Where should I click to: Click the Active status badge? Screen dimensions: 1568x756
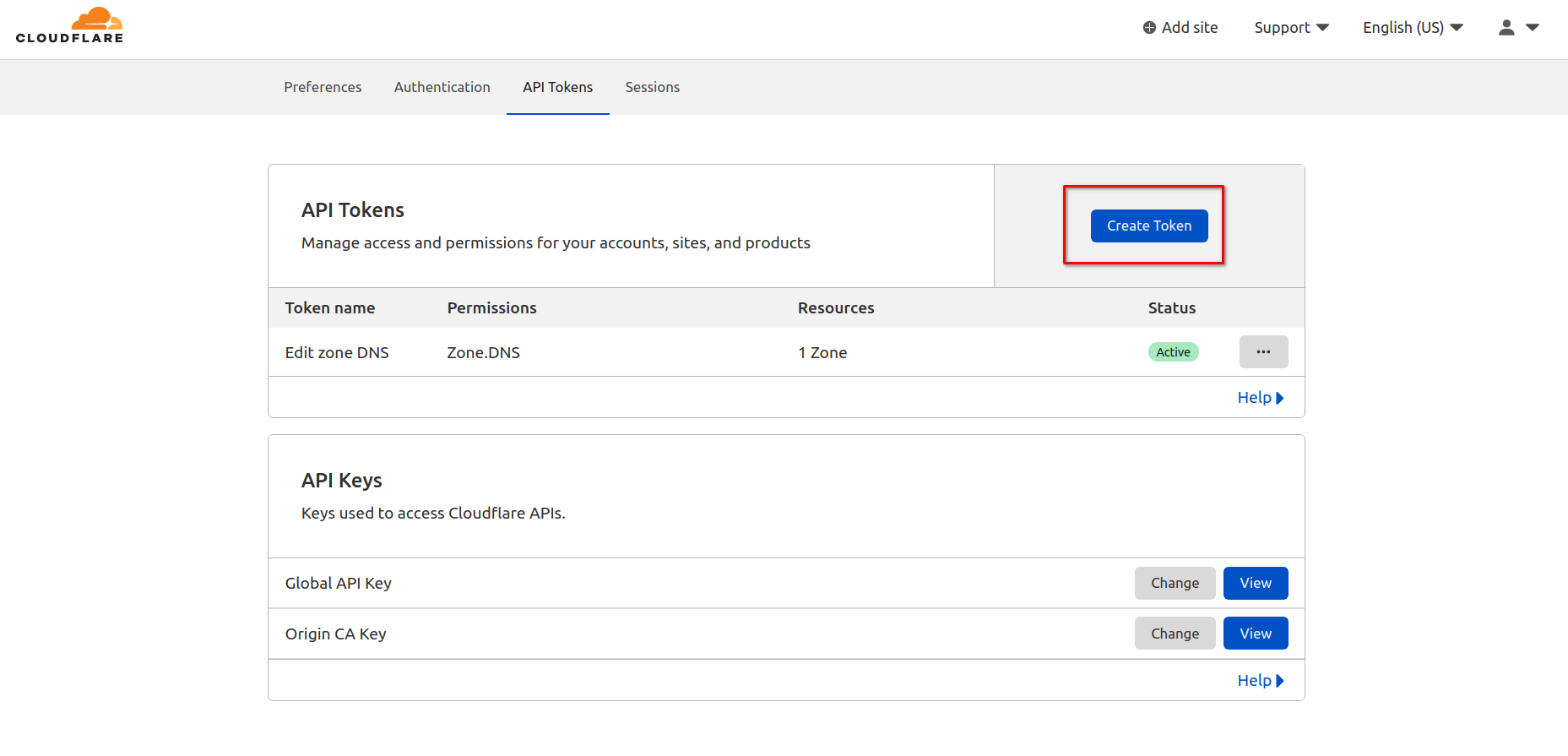pyautogui.click(x=1173, y=352)
